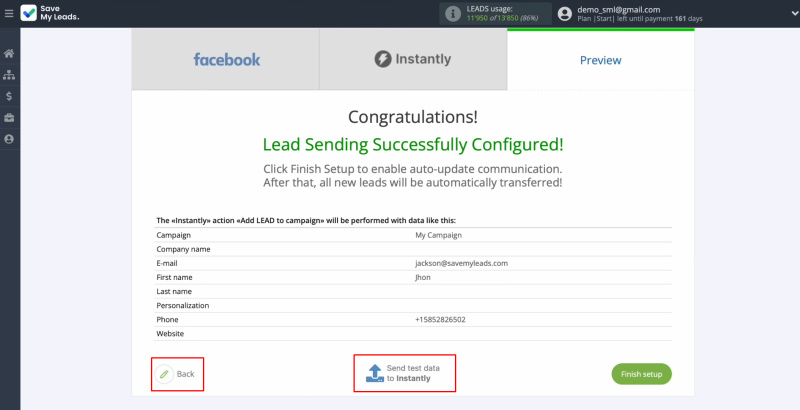
Task: Click the pencil icon beside Back
Action: tap(164, 374)
